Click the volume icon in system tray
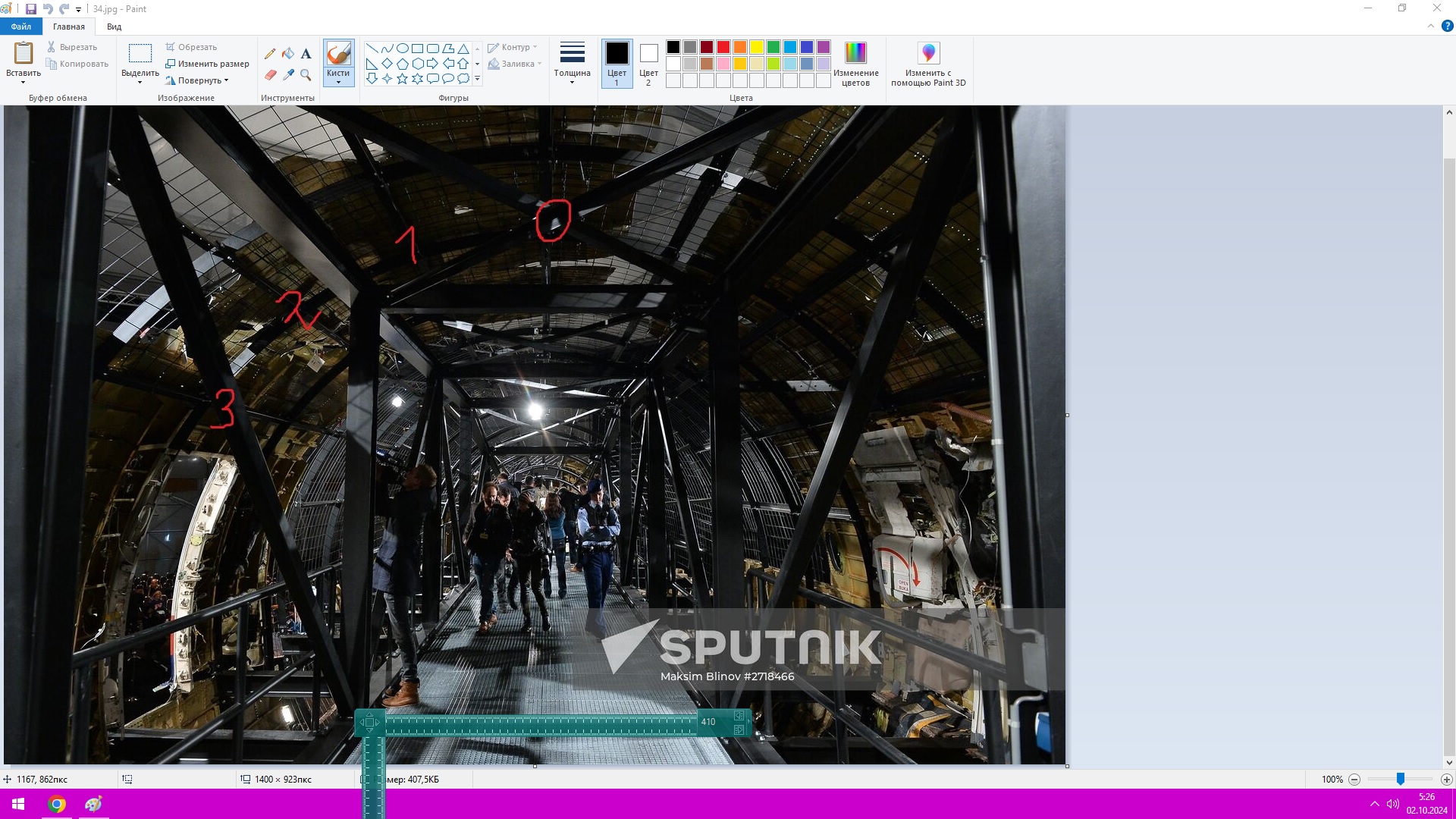Image resolution: width=1456 pixels, height=819 pixels. coord(1392,804)
